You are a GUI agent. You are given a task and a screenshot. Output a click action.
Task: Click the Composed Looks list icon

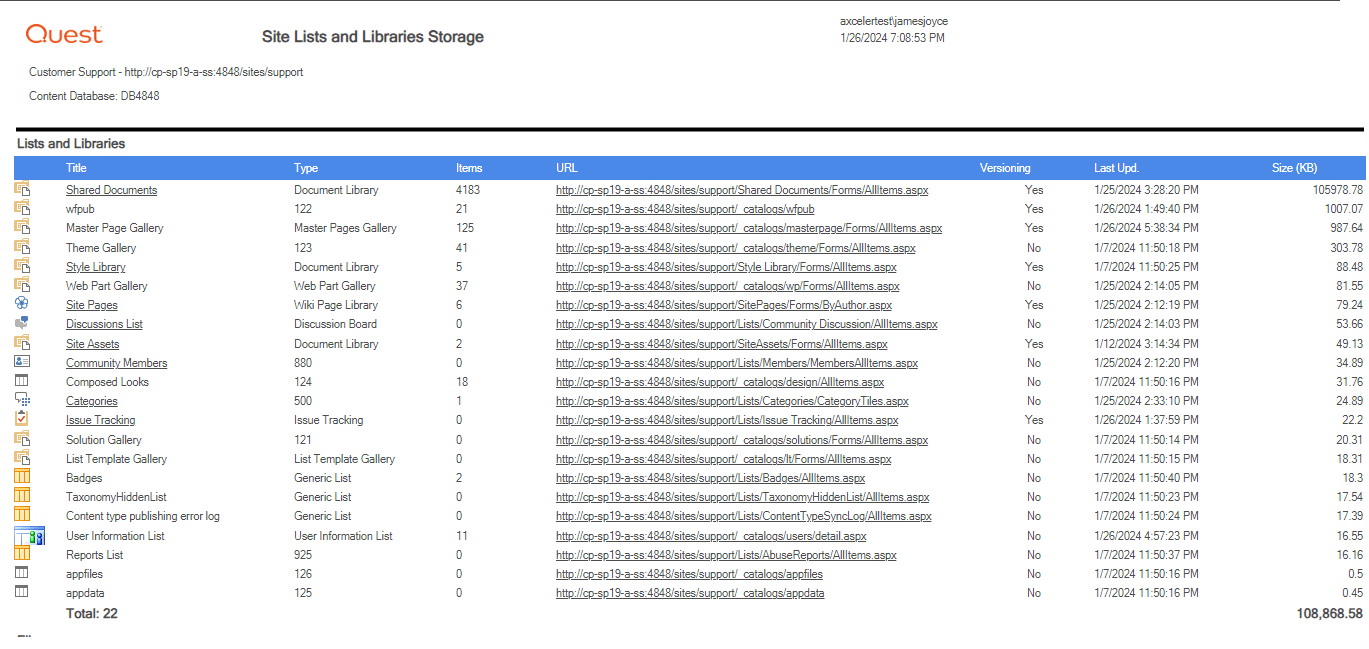[21, 381]
